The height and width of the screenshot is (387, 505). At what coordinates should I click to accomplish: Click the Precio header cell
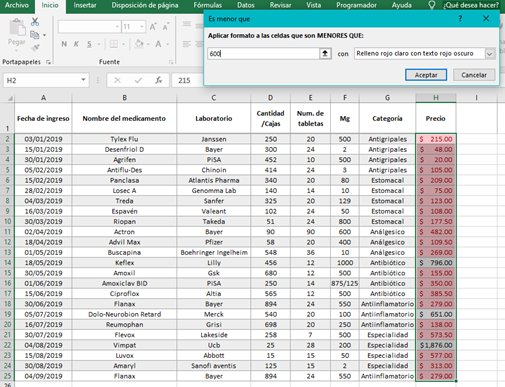(436, 118)
